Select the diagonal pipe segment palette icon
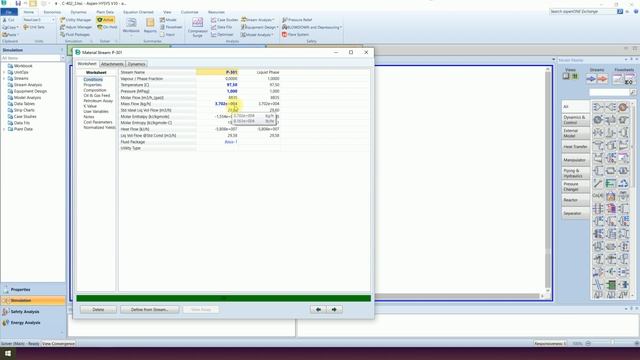 point(598,184)
